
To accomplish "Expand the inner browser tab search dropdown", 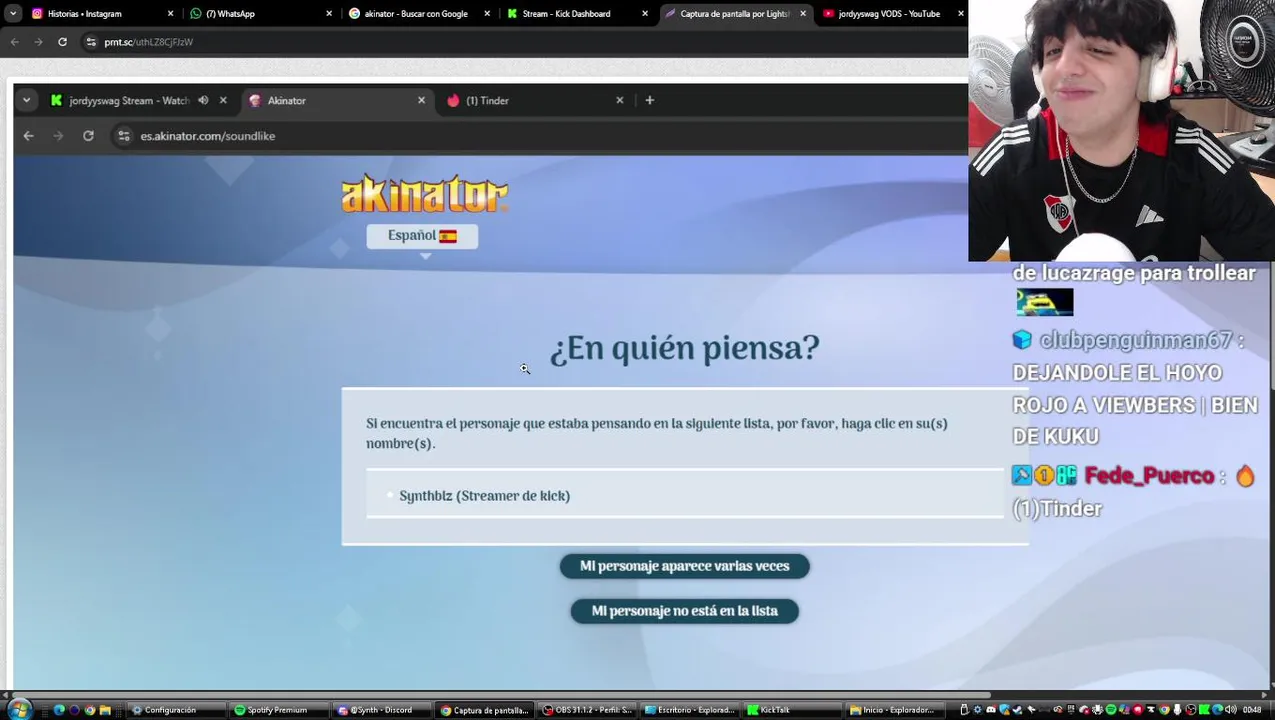I will pyautogui.click(x=26, y=100).
